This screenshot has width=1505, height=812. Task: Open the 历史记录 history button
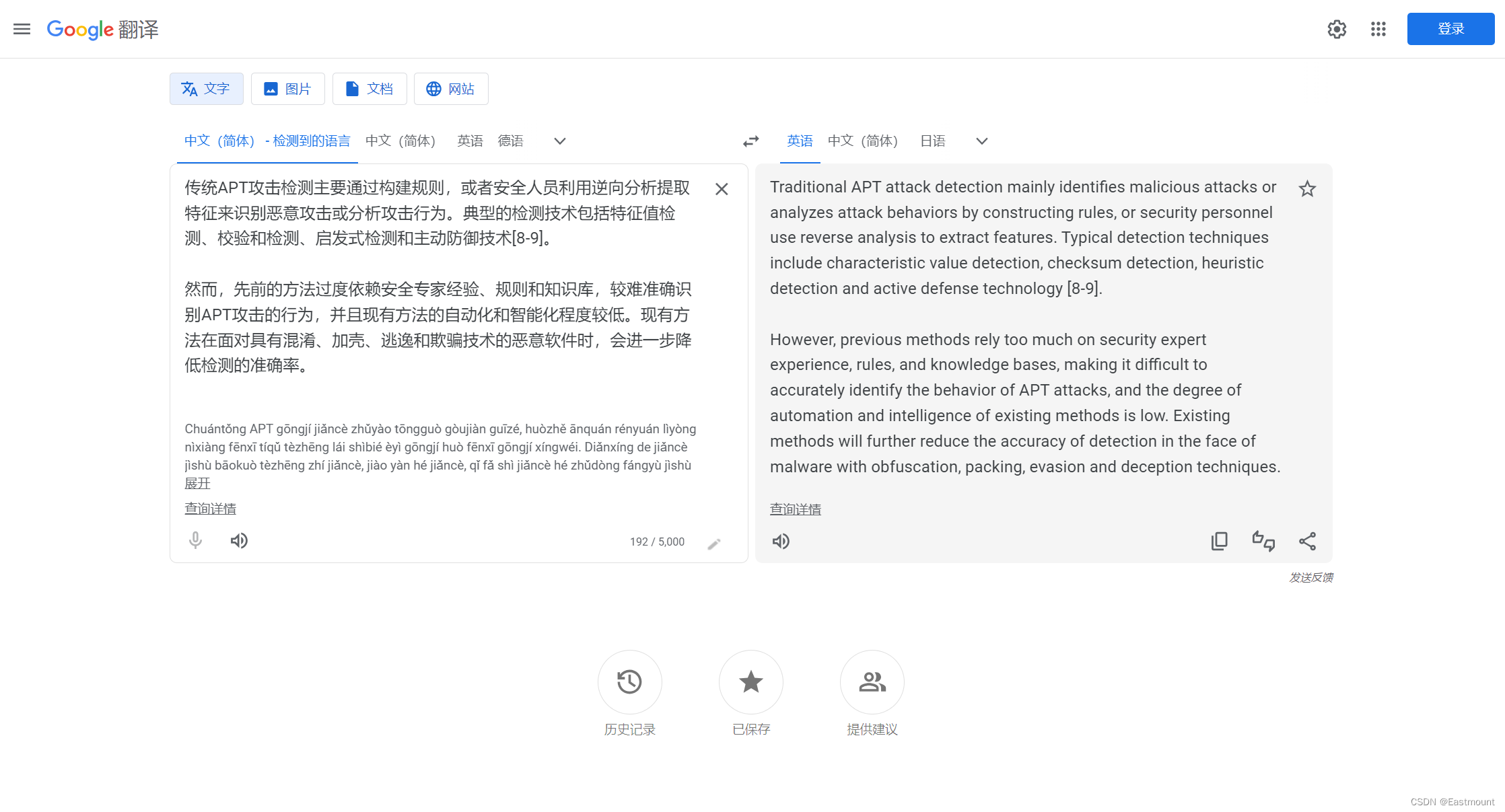click(629, 682)
